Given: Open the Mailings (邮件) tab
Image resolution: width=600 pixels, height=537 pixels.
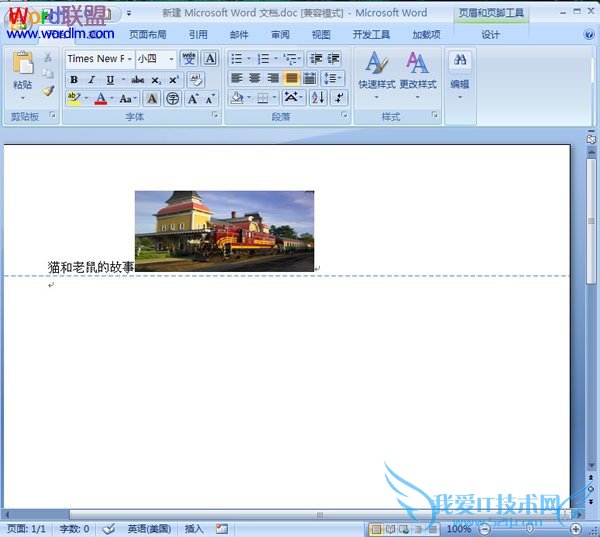Looking at the screenshot, I should [239, 35].
